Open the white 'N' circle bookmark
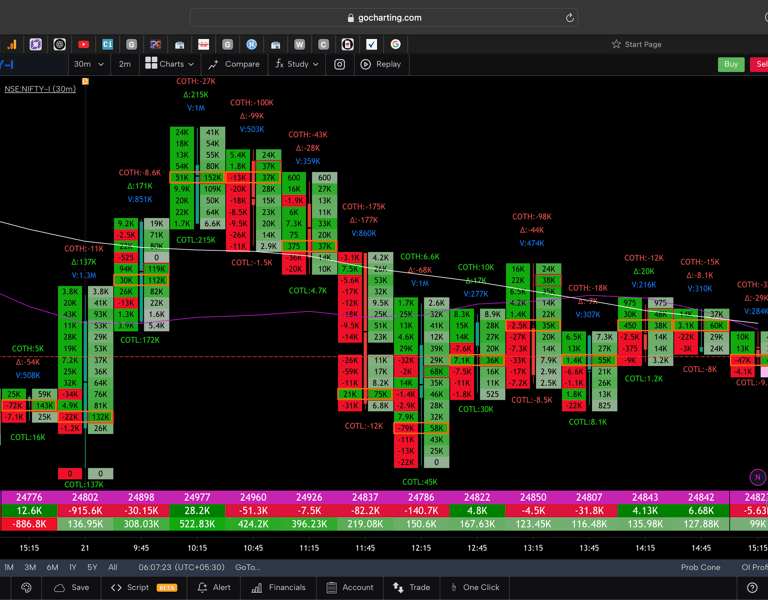This screenshot has height=600, width=768. (252, 45)
